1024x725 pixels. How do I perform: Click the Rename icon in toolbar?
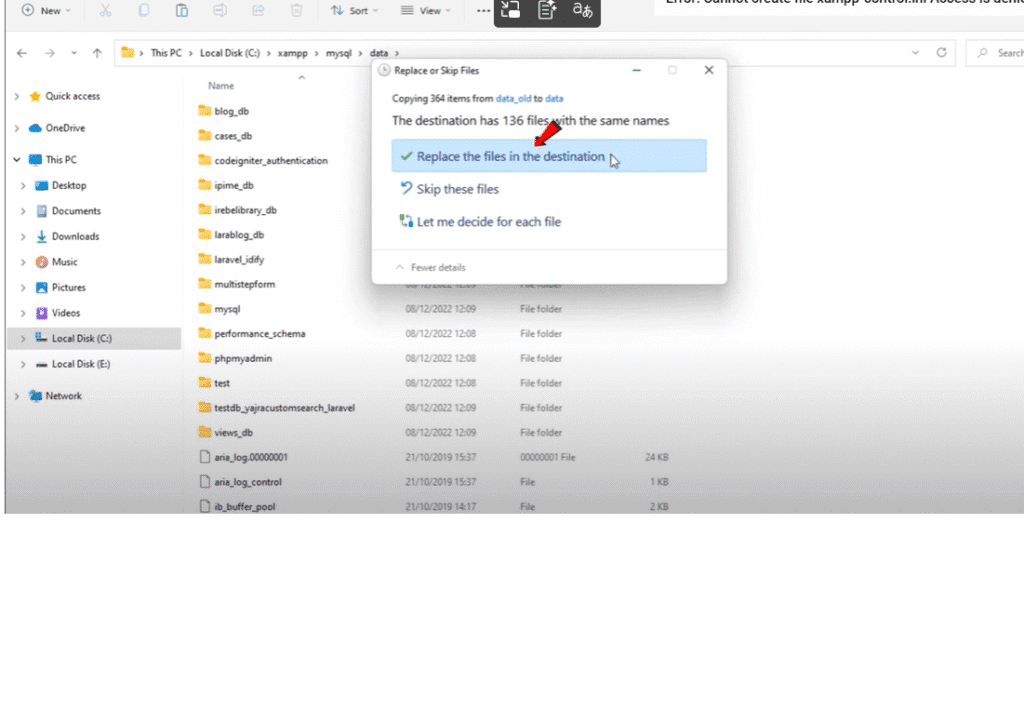click(220, 10)
